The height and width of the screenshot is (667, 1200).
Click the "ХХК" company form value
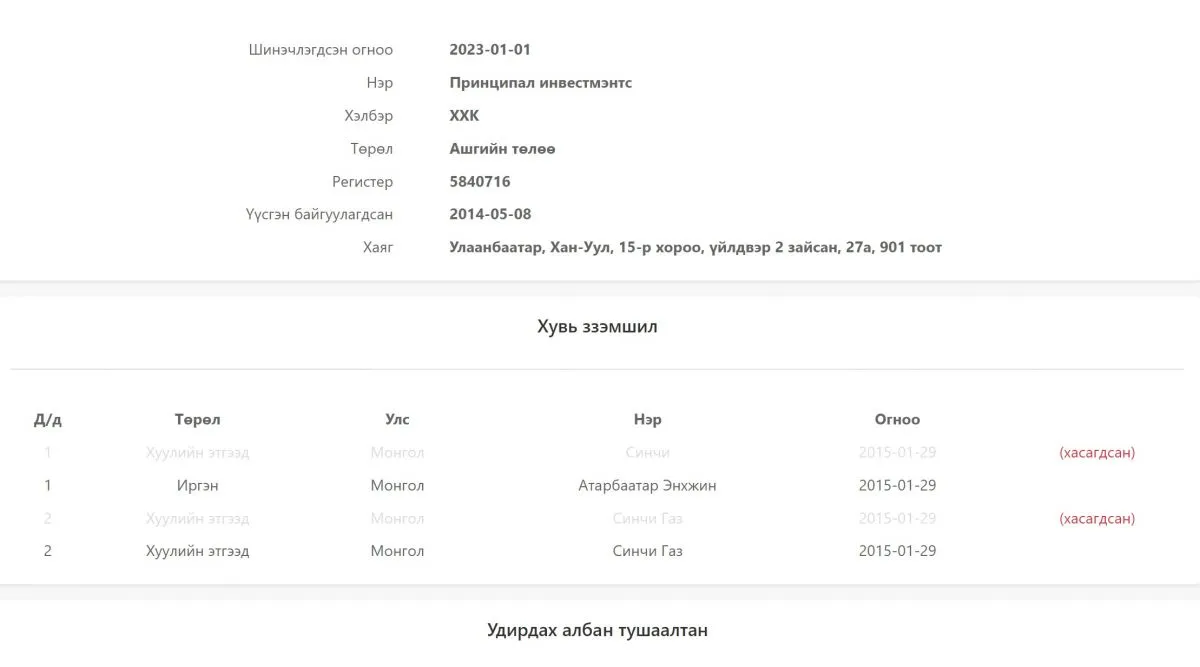[x=465, y=116]
